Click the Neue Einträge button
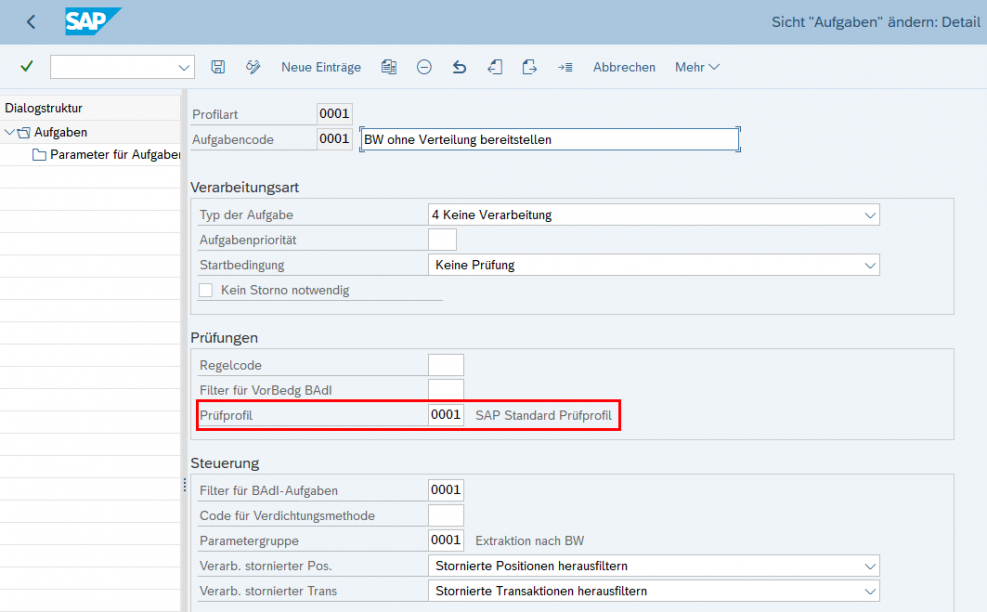Viewport: 987px width, 612px height. tap(321, 67)
